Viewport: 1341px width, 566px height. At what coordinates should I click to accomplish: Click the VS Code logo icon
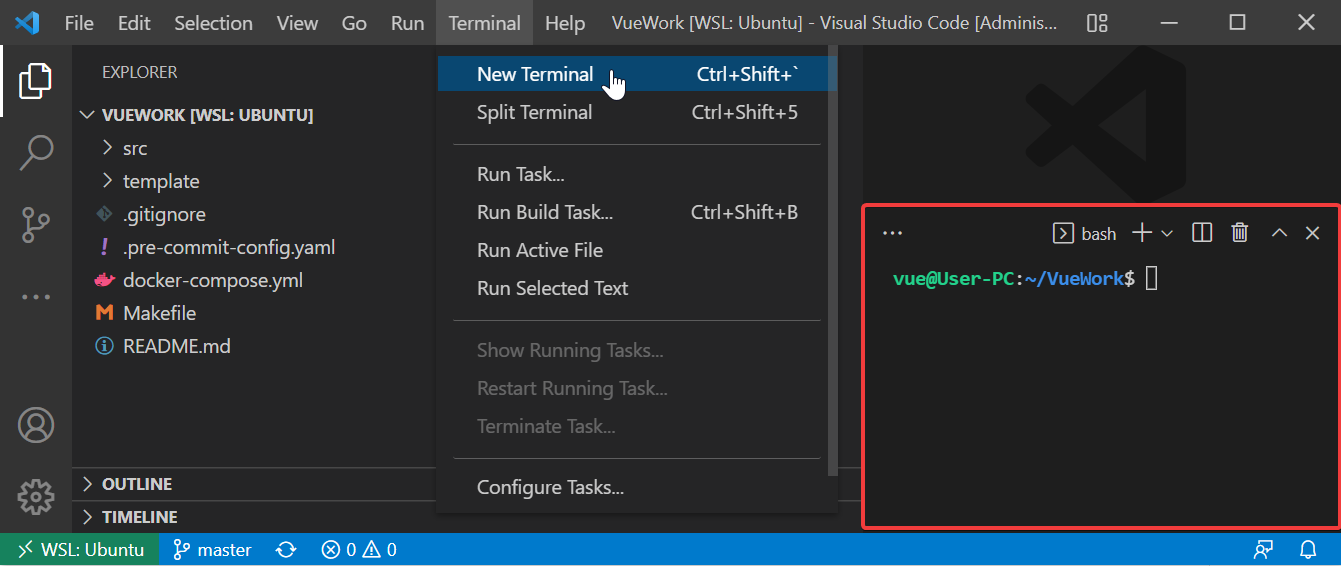tap(27, 22)
